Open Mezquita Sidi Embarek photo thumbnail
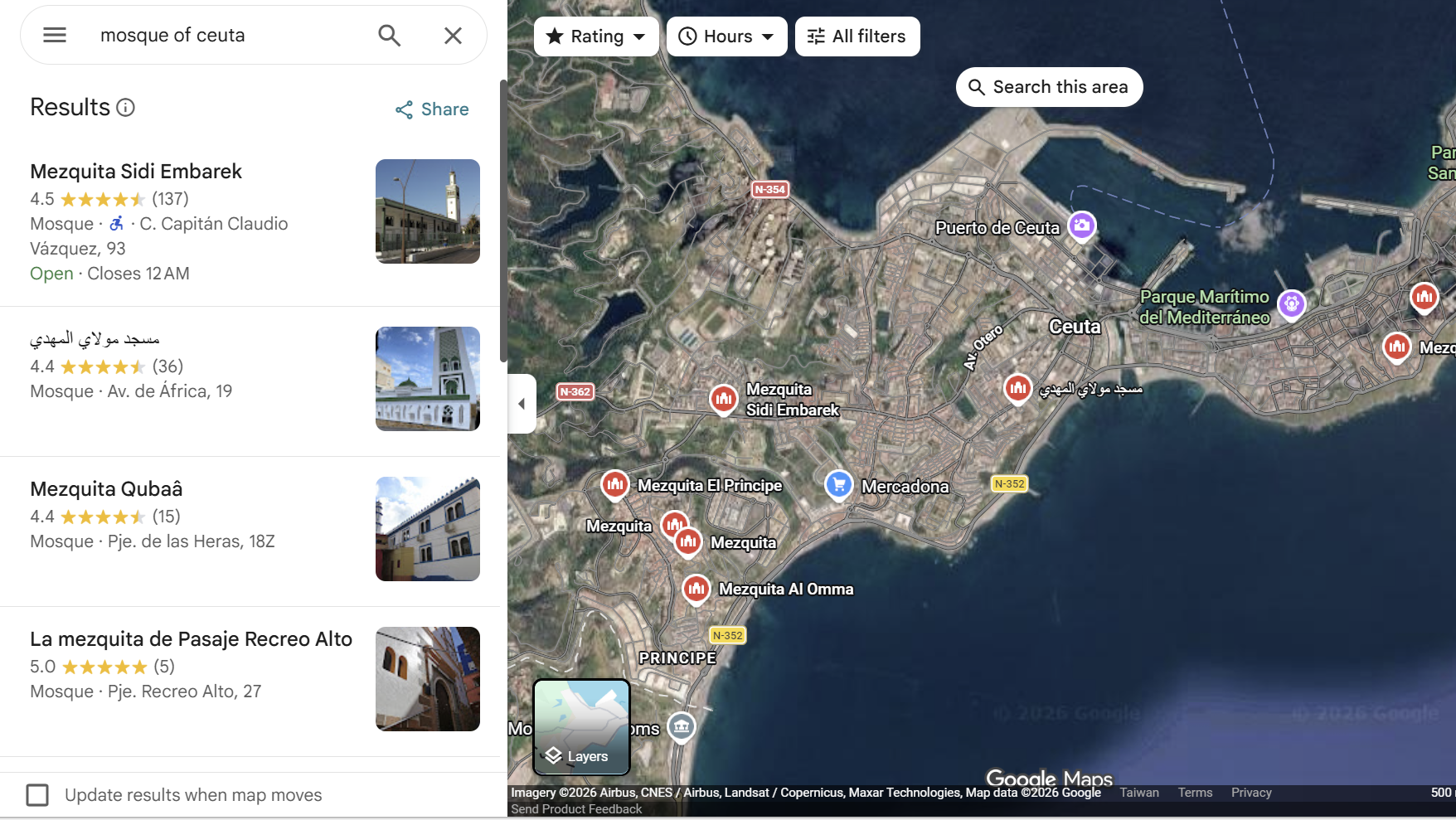This screenshot has width=1456, height=820. pyautogui.click(x=428, y=211)
